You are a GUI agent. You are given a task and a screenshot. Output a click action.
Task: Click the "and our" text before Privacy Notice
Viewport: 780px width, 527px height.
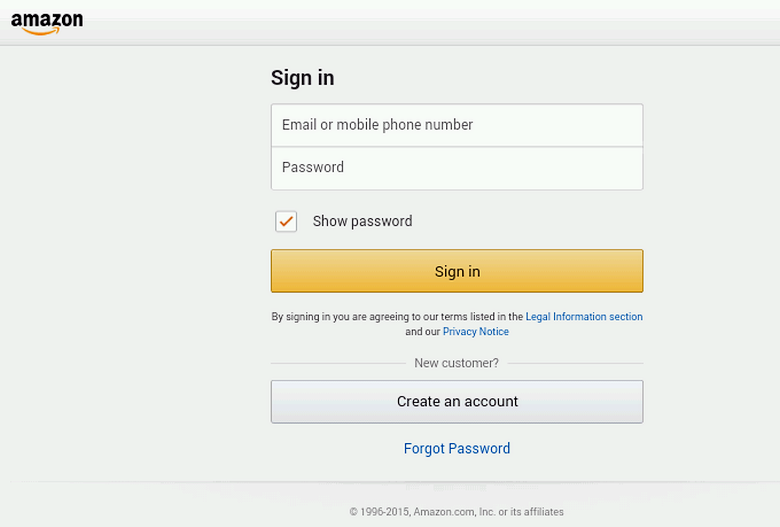[x=422, y=331]
